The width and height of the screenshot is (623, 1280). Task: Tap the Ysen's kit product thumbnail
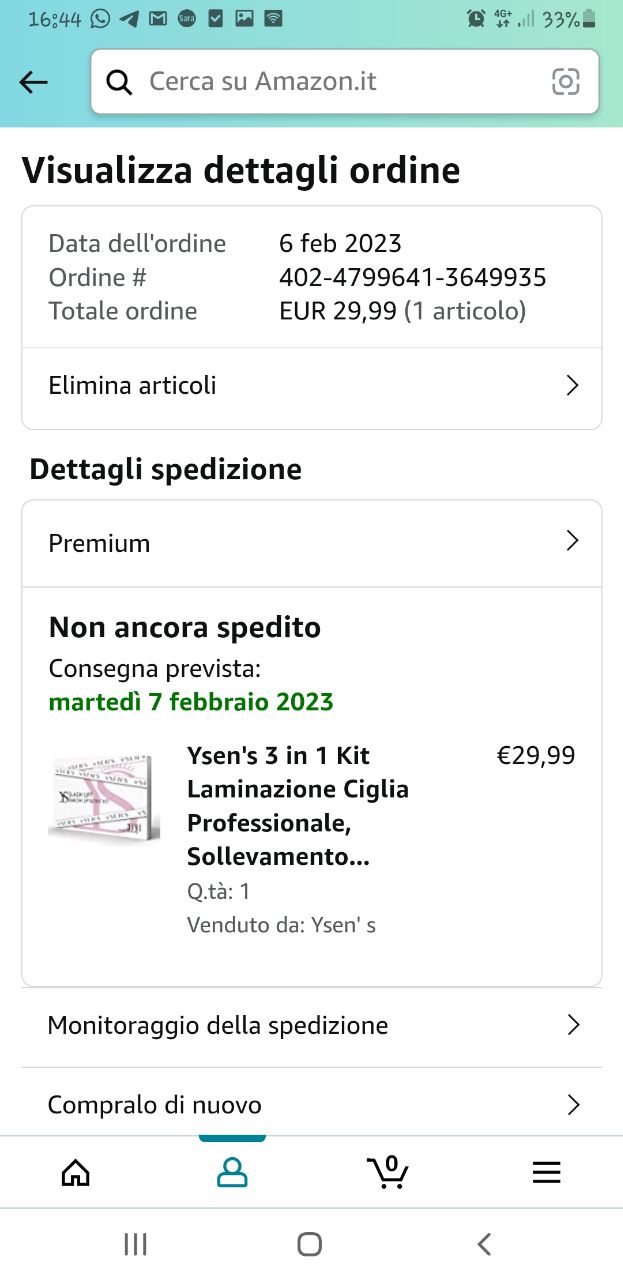coord(104,796)
